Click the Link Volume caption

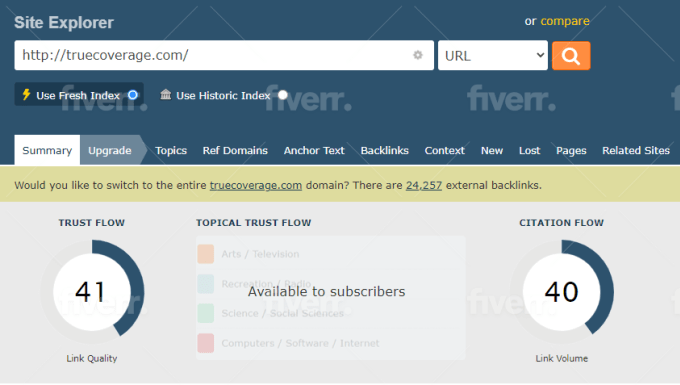(562, 359)
